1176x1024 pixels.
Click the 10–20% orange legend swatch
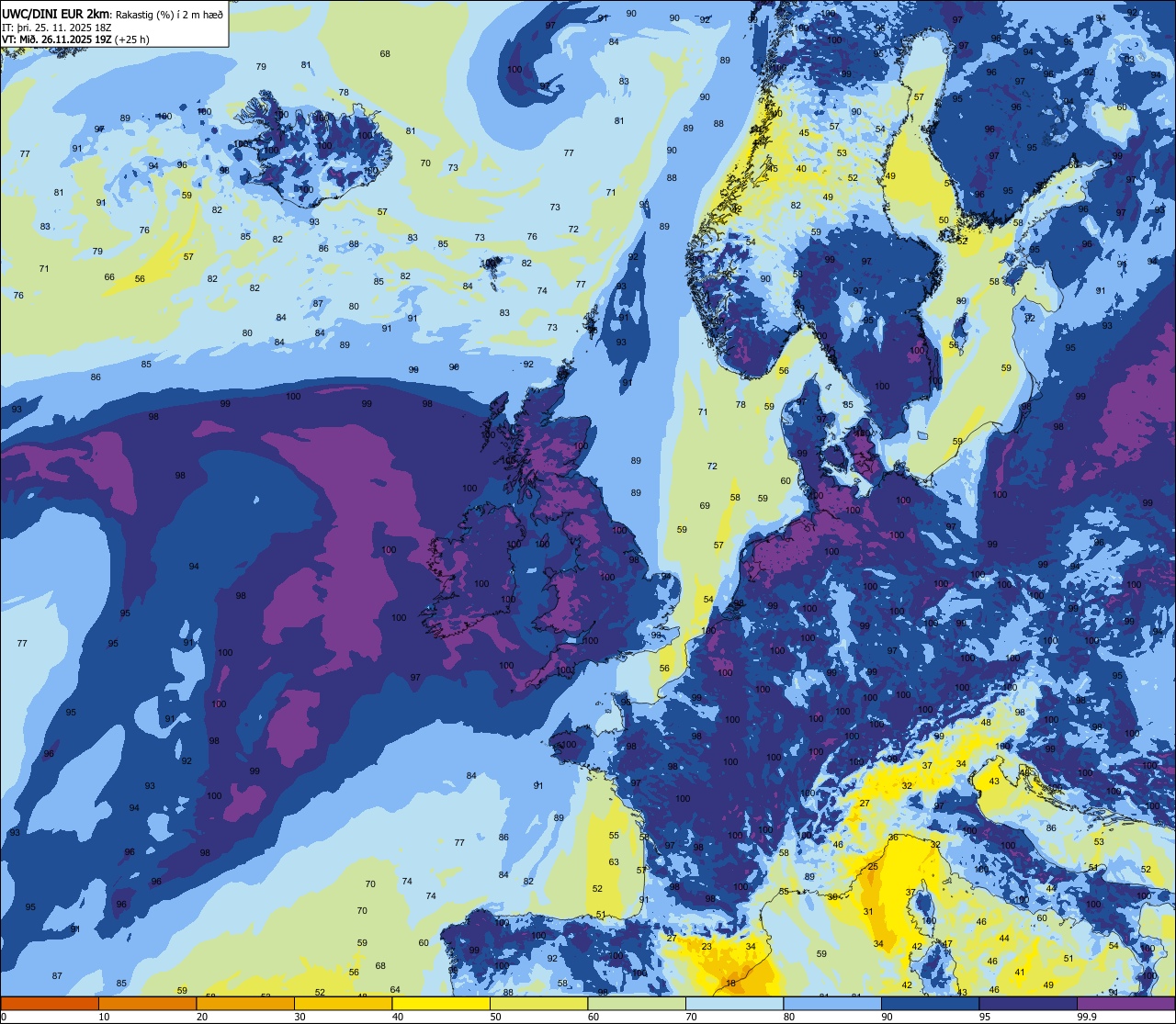click(x=147, y=1003)
